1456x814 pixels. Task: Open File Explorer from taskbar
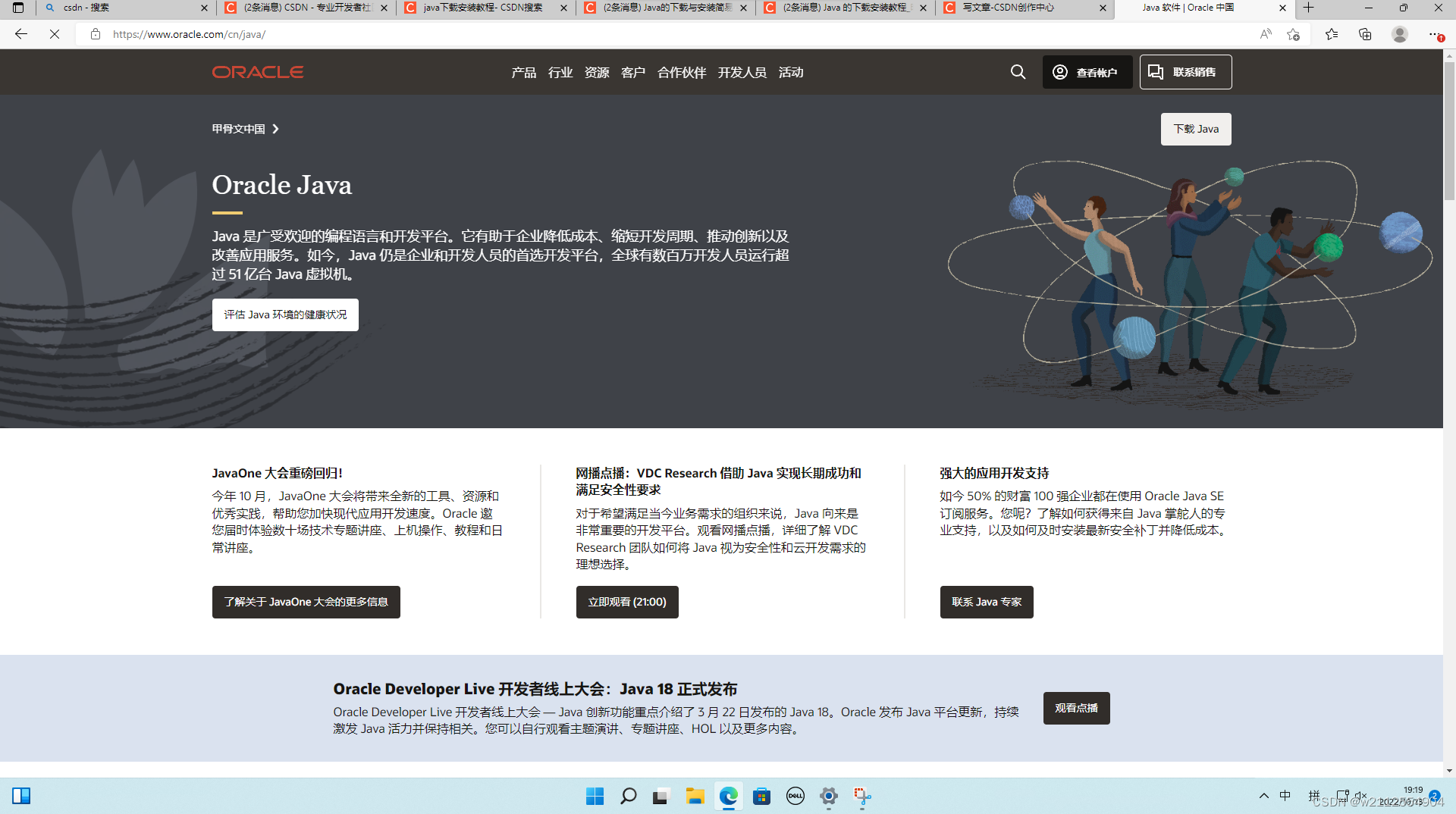[695, 796]
